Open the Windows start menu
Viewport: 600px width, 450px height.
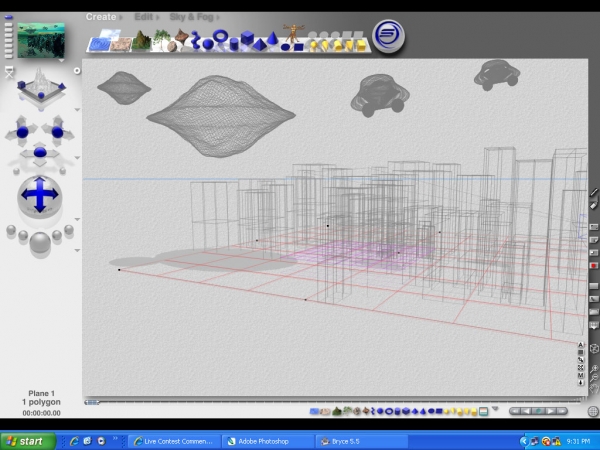pos(28,441)
